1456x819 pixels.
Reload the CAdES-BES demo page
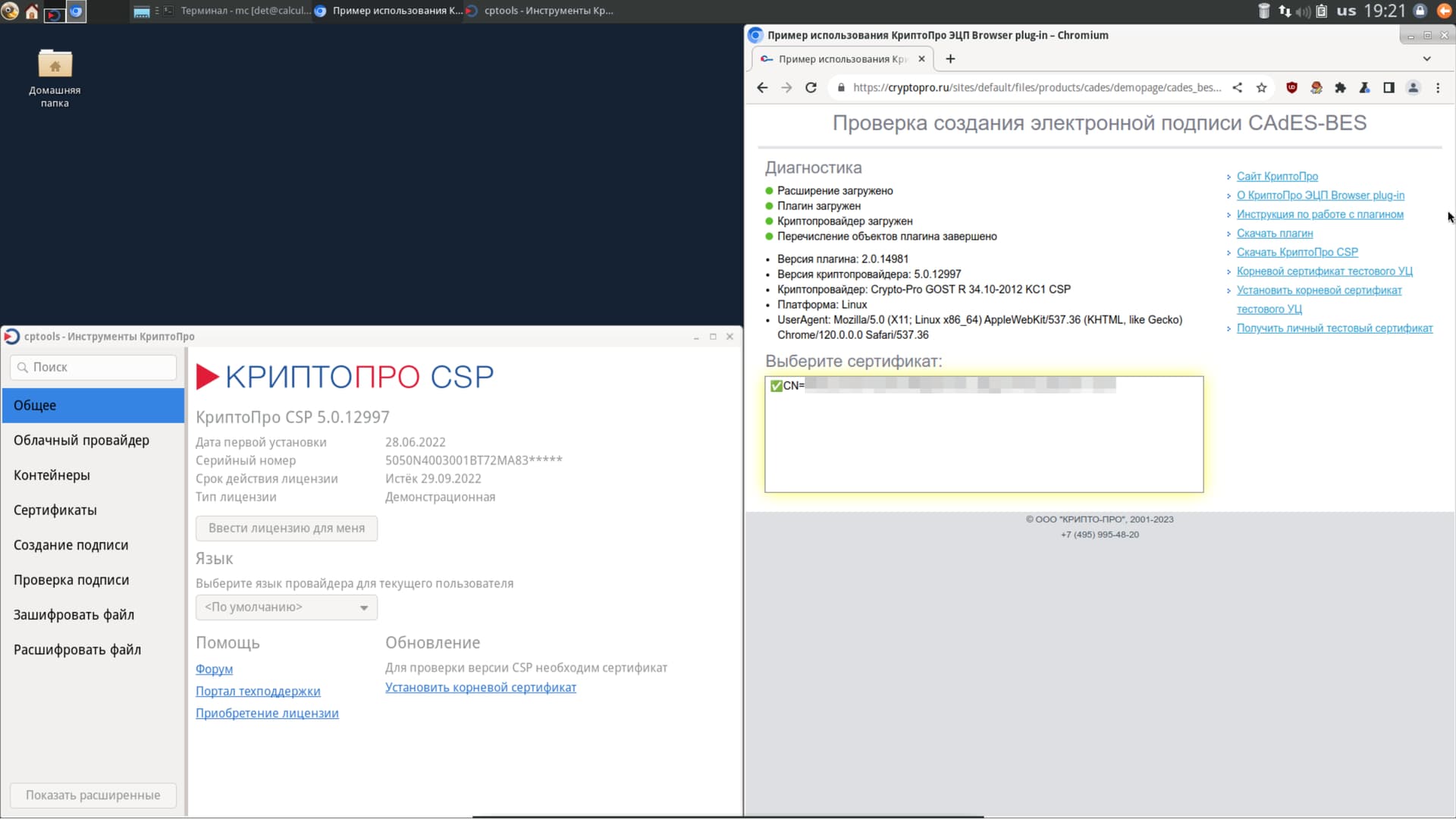(x=811, y=88)
